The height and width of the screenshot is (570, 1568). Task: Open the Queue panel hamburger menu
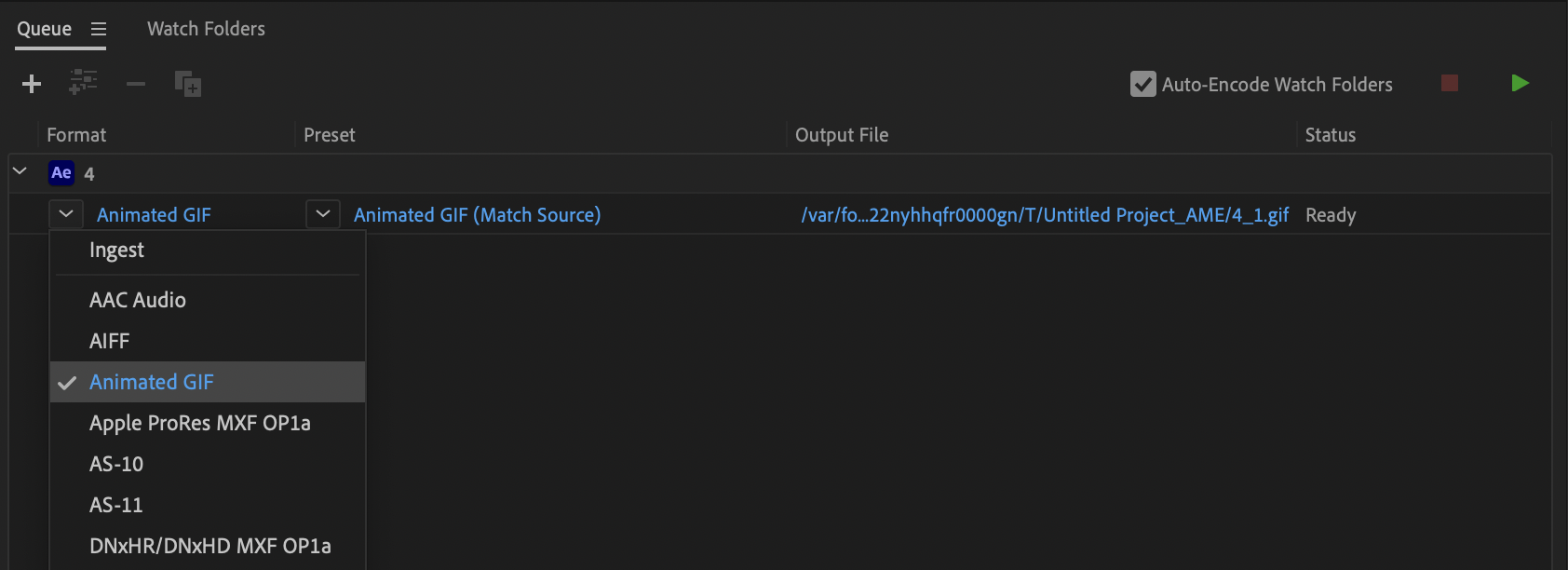click(x=99, y=29)
